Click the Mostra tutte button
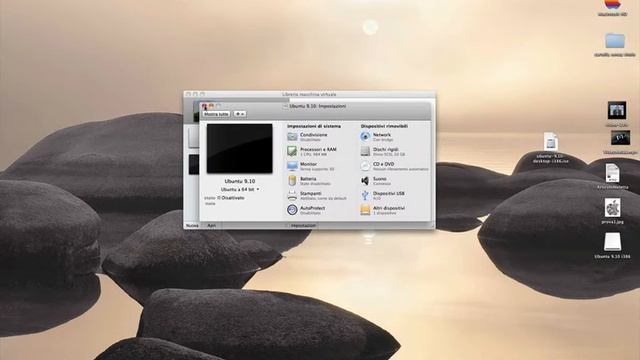Image resolution: width=640 pixels, height=360 pixels. coord(216,114)
